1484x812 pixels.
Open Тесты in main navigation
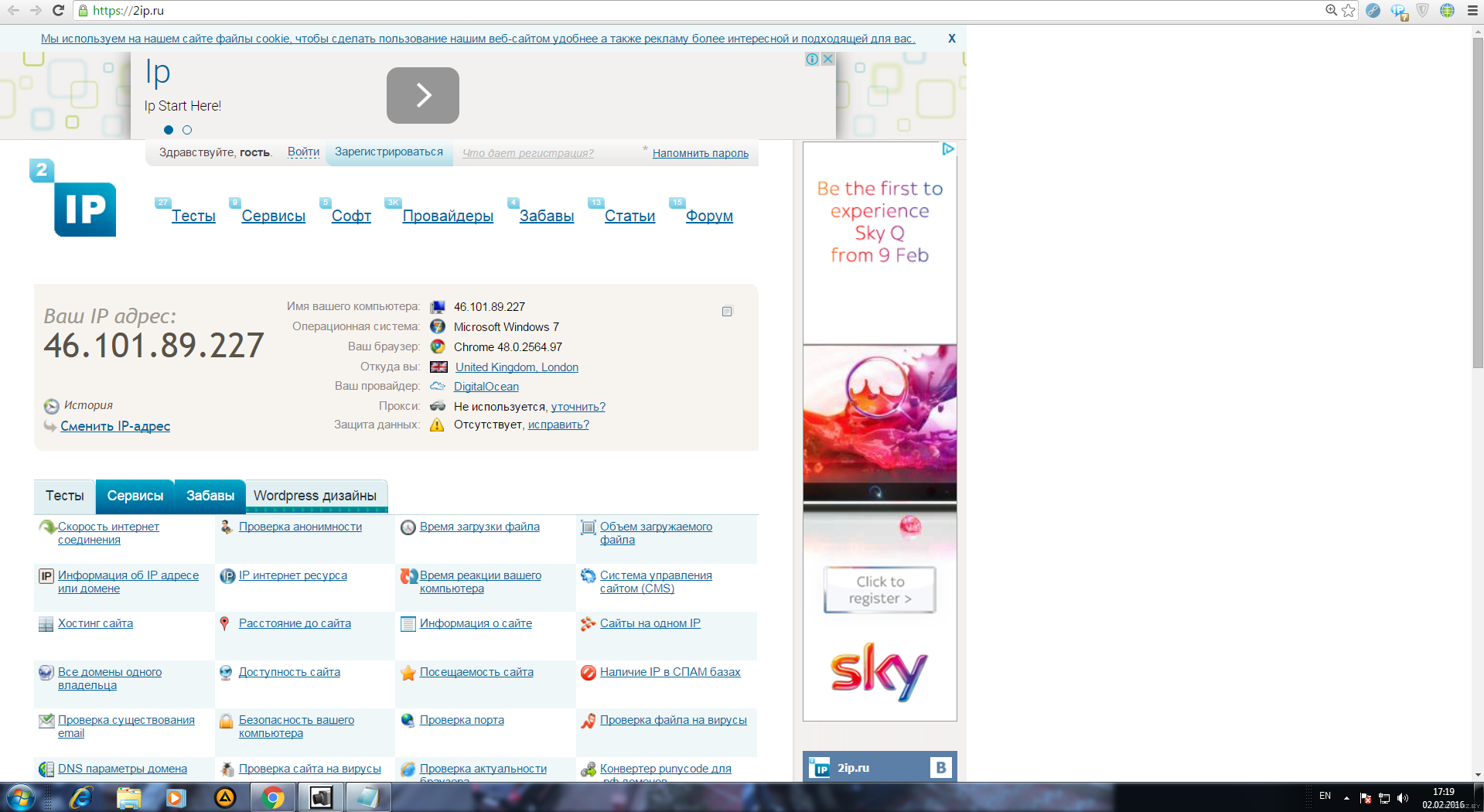(x=193, y=216)
